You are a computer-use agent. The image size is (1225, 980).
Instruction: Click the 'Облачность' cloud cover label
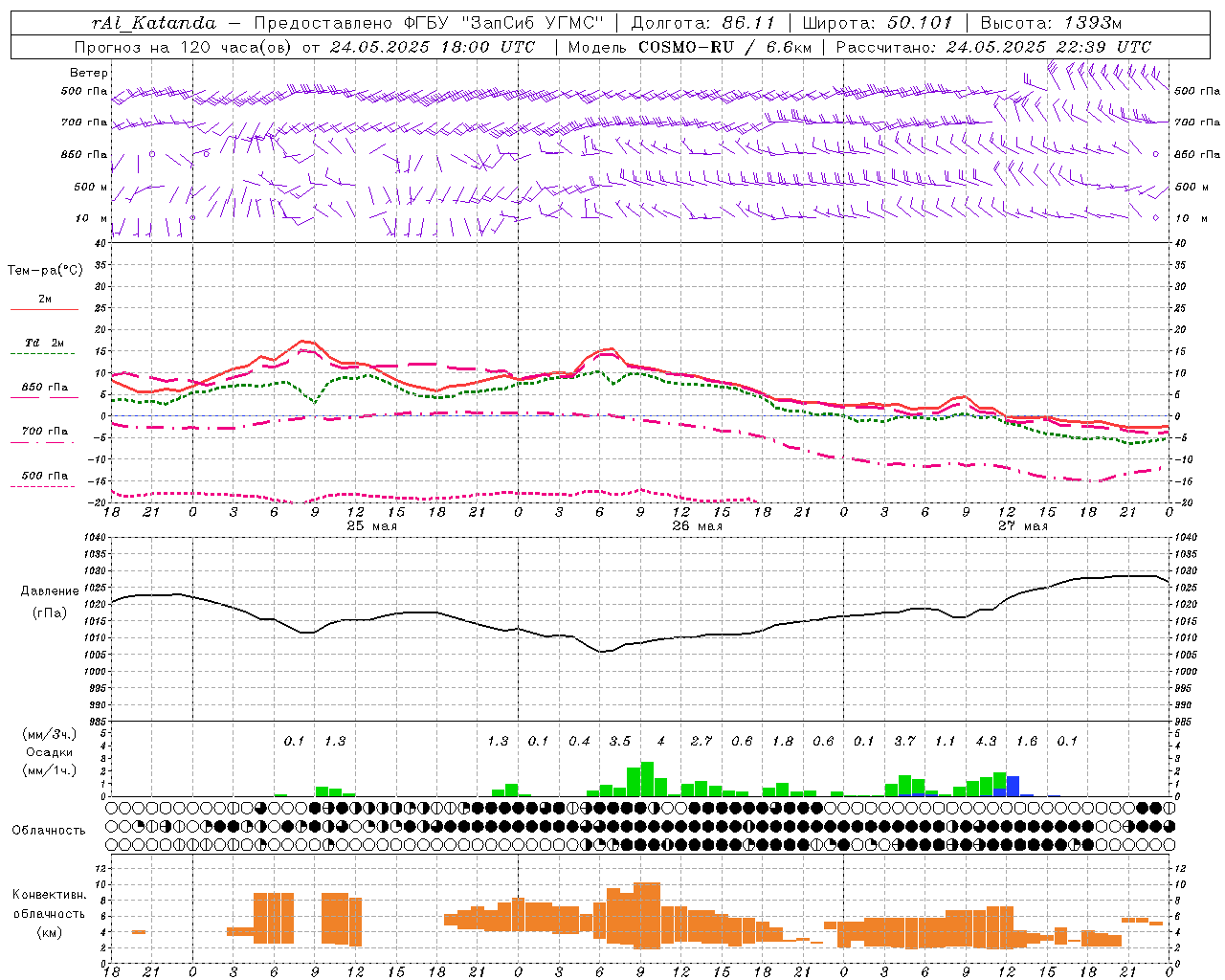pos(49,831)
